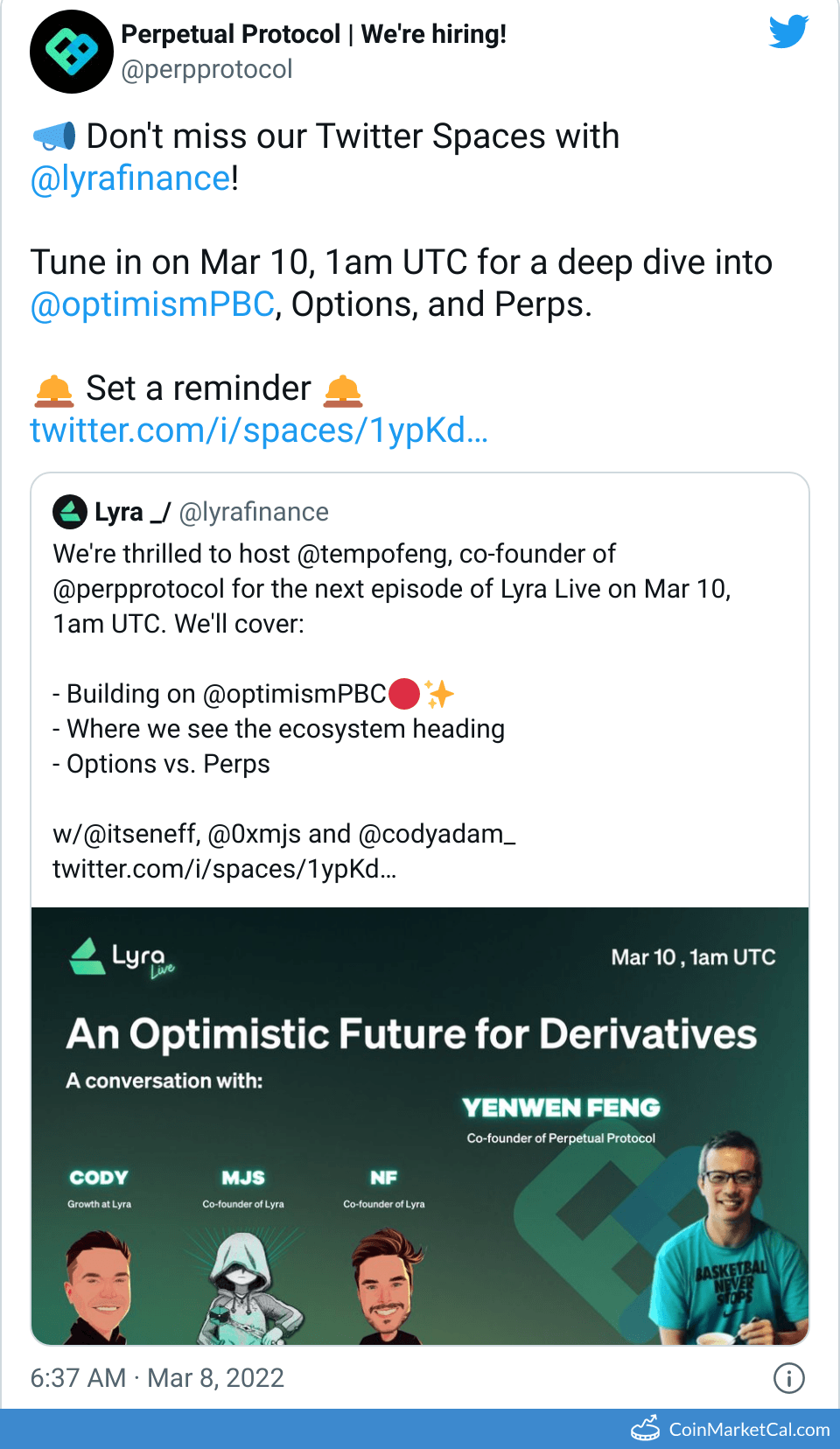Screen dimensions: 840x1449
Task: Click the tweet info circle icon
Action: coord(788,1378)
